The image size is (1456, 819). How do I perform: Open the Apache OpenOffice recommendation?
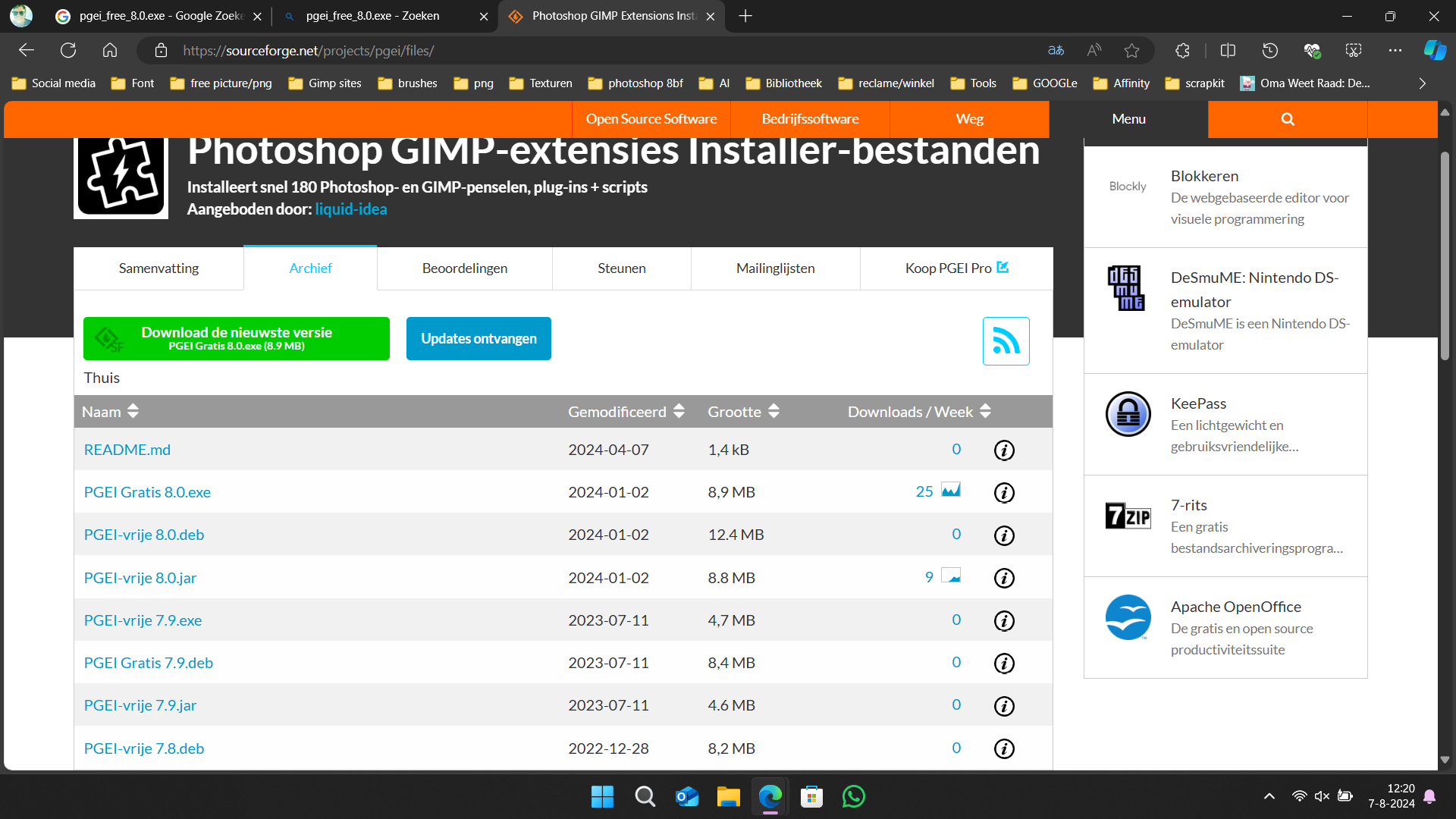(x=1225, y=628)
